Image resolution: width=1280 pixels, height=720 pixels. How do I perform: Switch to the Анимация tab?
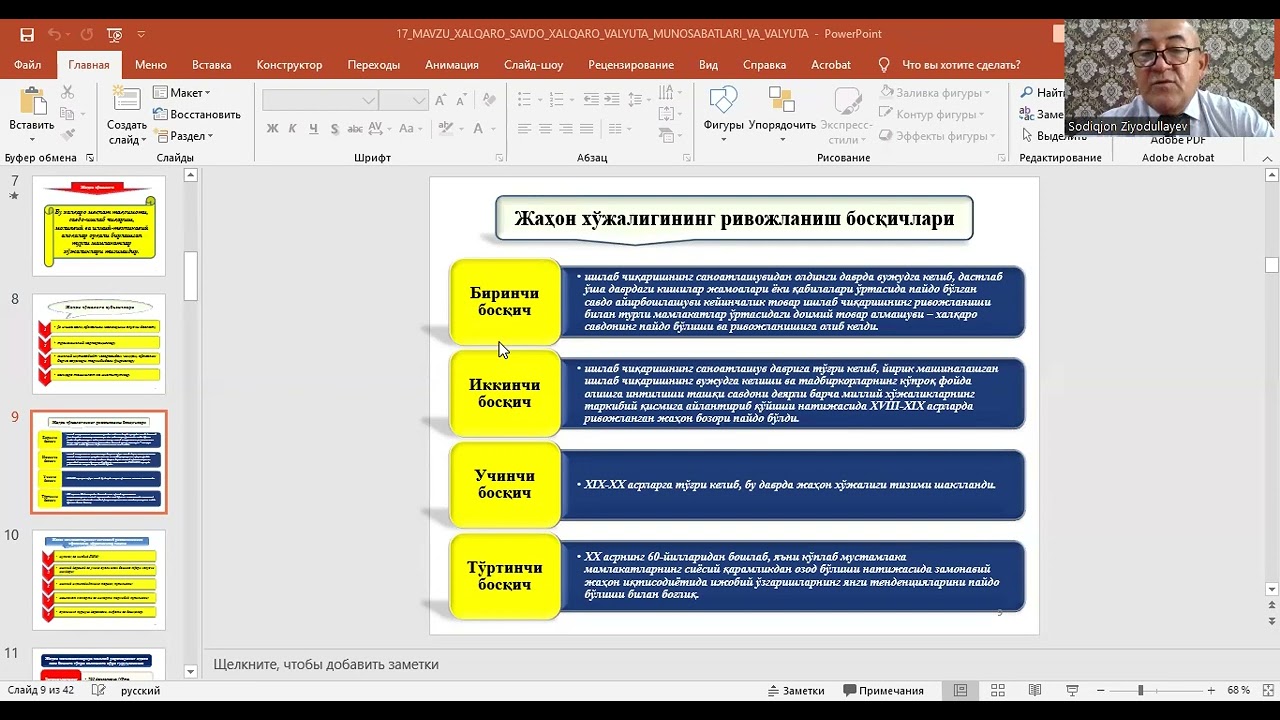452,65
